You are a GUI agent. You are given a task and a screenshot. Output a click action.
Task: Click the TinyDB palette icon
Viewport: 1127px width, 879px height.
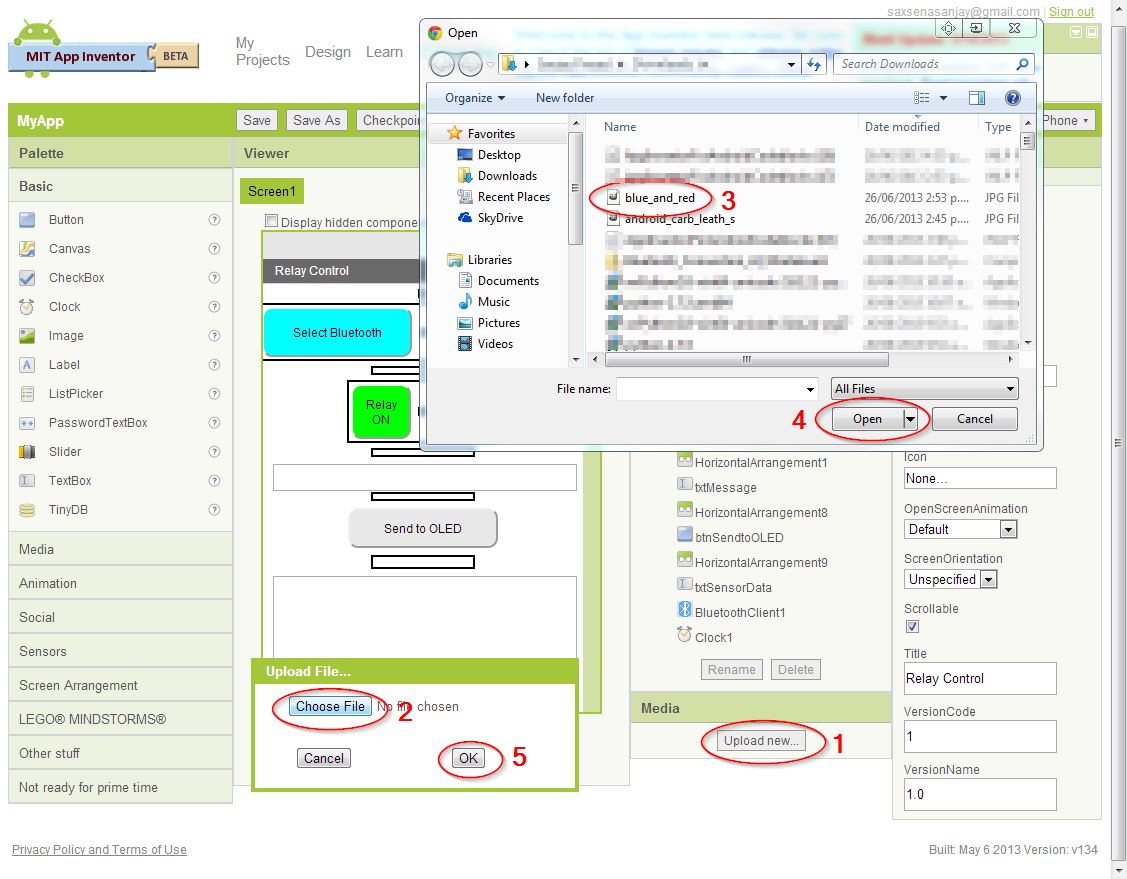point(28,510)
